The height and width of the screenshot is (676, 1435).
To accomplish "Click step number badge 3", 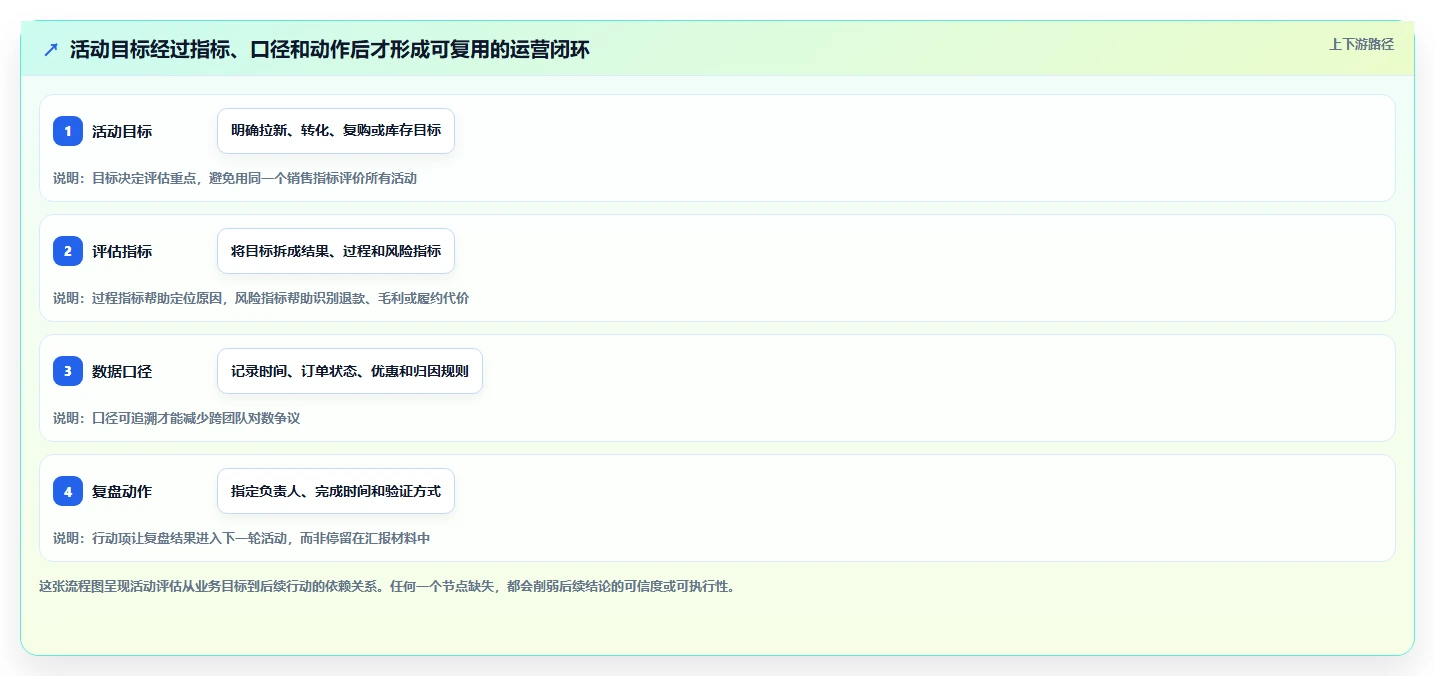I will pyautogui.click(x=68, y=371).
